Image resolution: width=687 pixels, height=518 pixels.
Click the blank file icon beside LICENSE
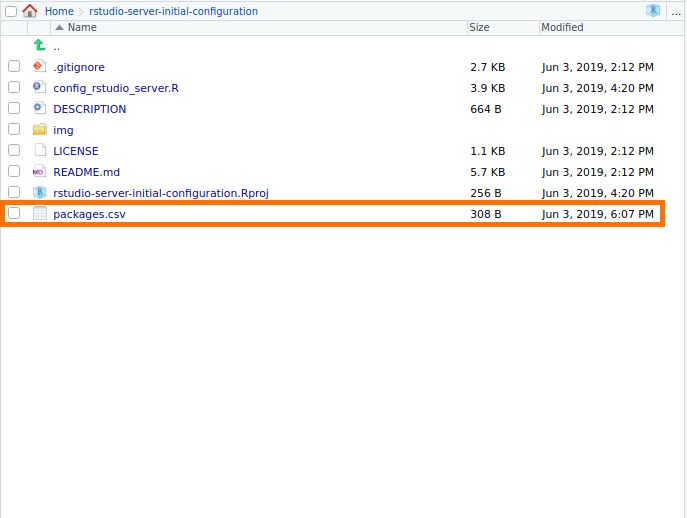[x=40, y=150]
